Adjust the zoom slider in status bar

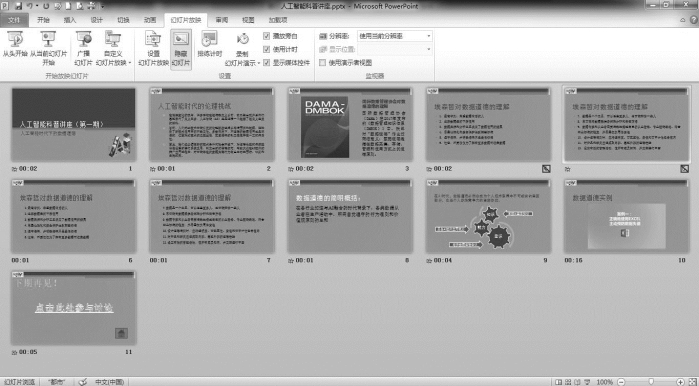[x=651, y=382]
